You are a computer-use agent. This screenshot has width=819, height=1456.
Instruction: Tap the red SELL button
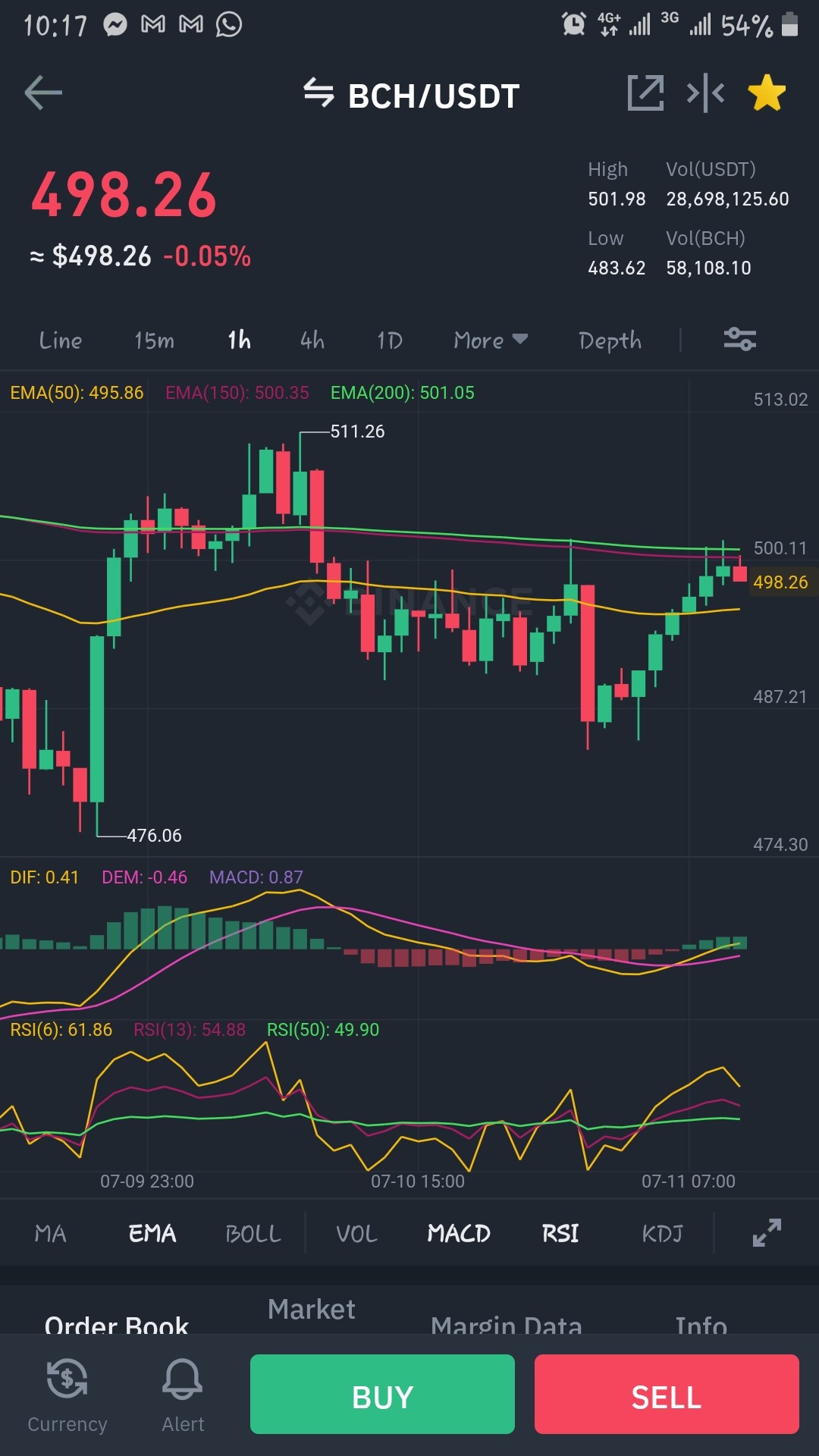[x=667, y=1394]
